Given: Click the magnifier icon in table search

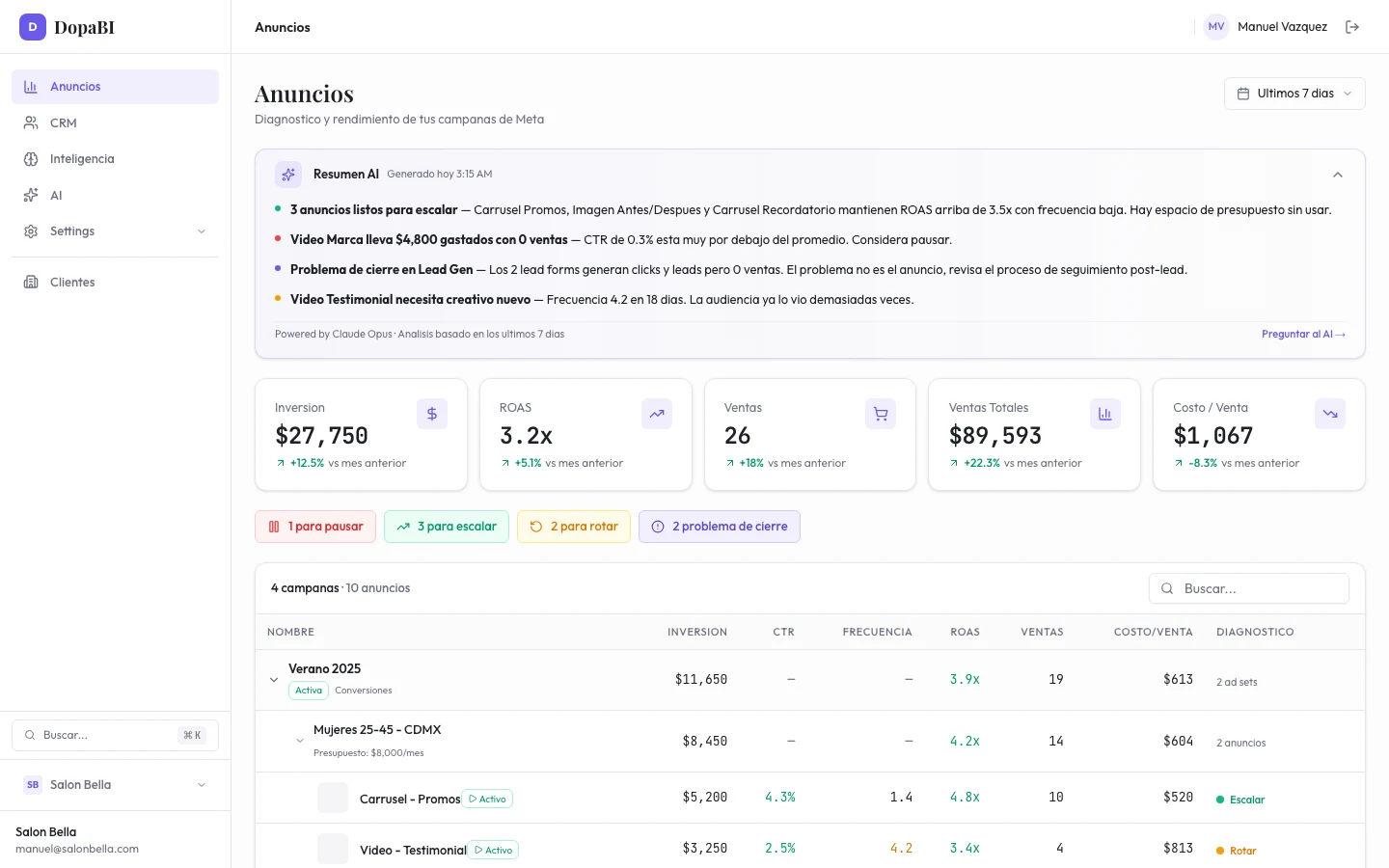Looking at the screenshot, I should tap(1167, 588).
